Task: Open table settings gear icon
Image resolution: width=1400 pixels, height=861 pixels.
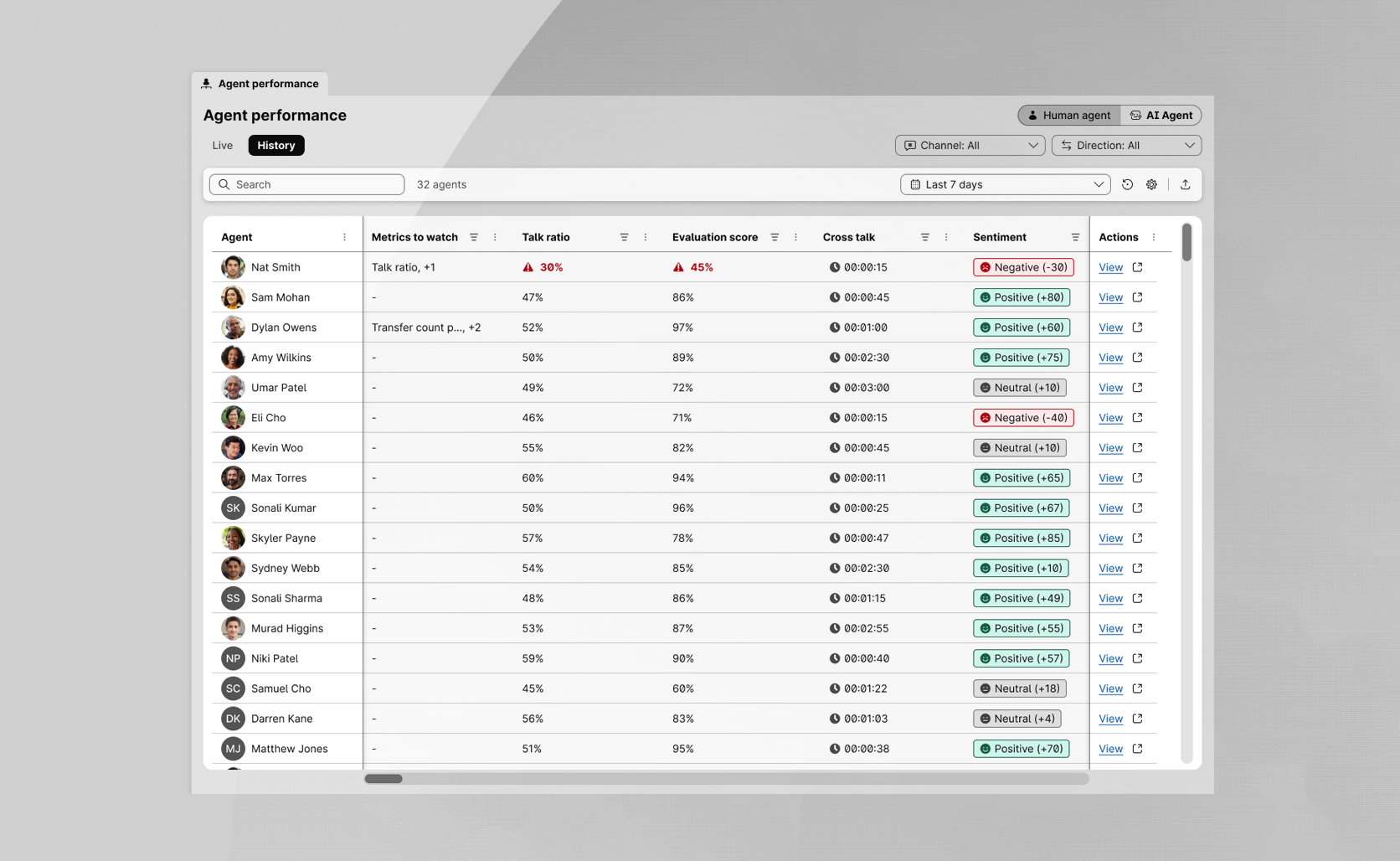Action: tap(1151, 184)
